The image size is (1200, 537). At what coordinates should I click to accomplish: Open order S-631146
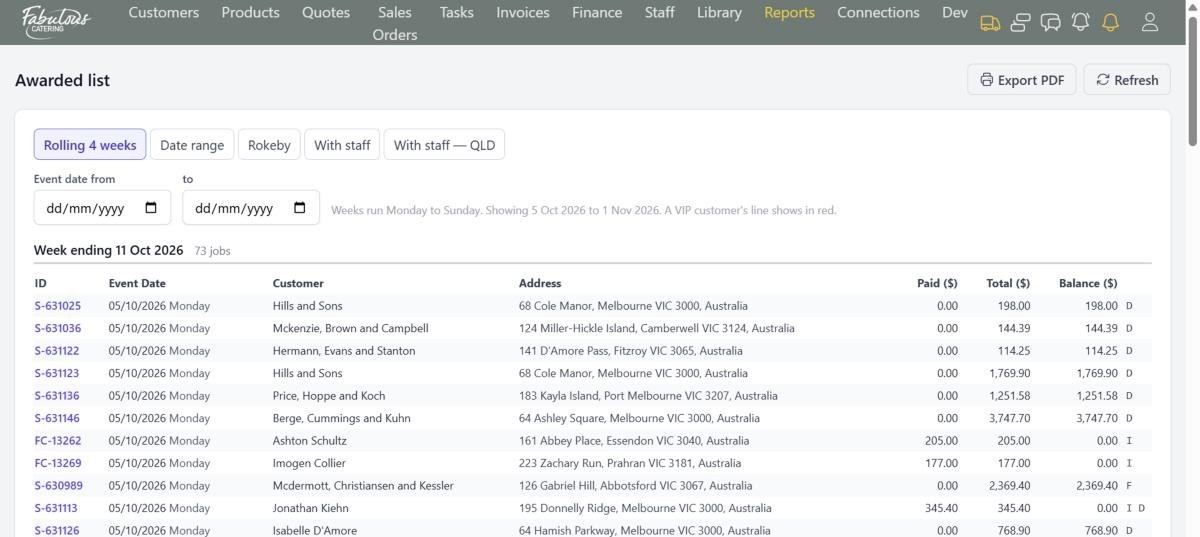tap(57, 418)
